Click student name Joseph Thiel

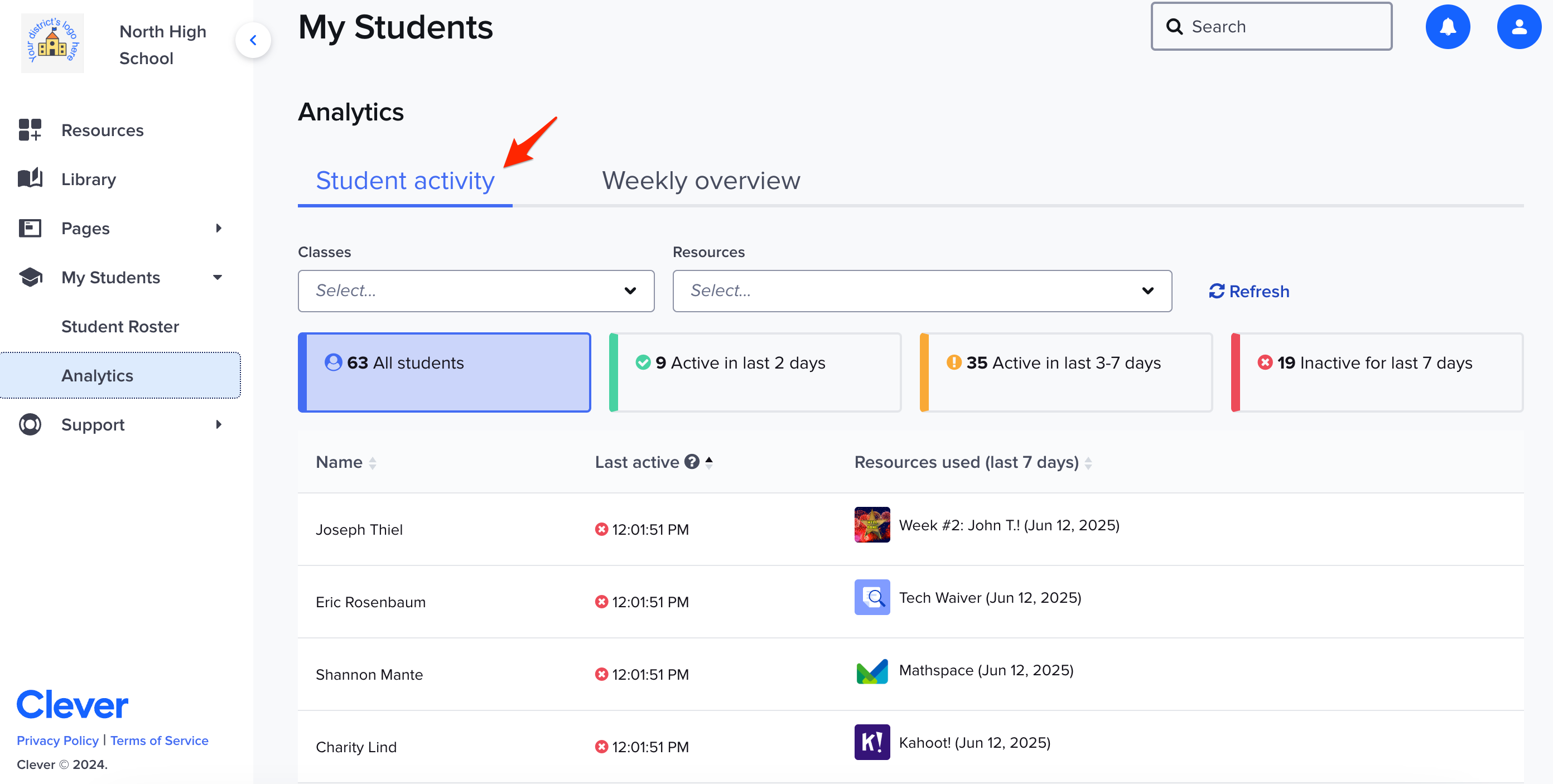359,530
